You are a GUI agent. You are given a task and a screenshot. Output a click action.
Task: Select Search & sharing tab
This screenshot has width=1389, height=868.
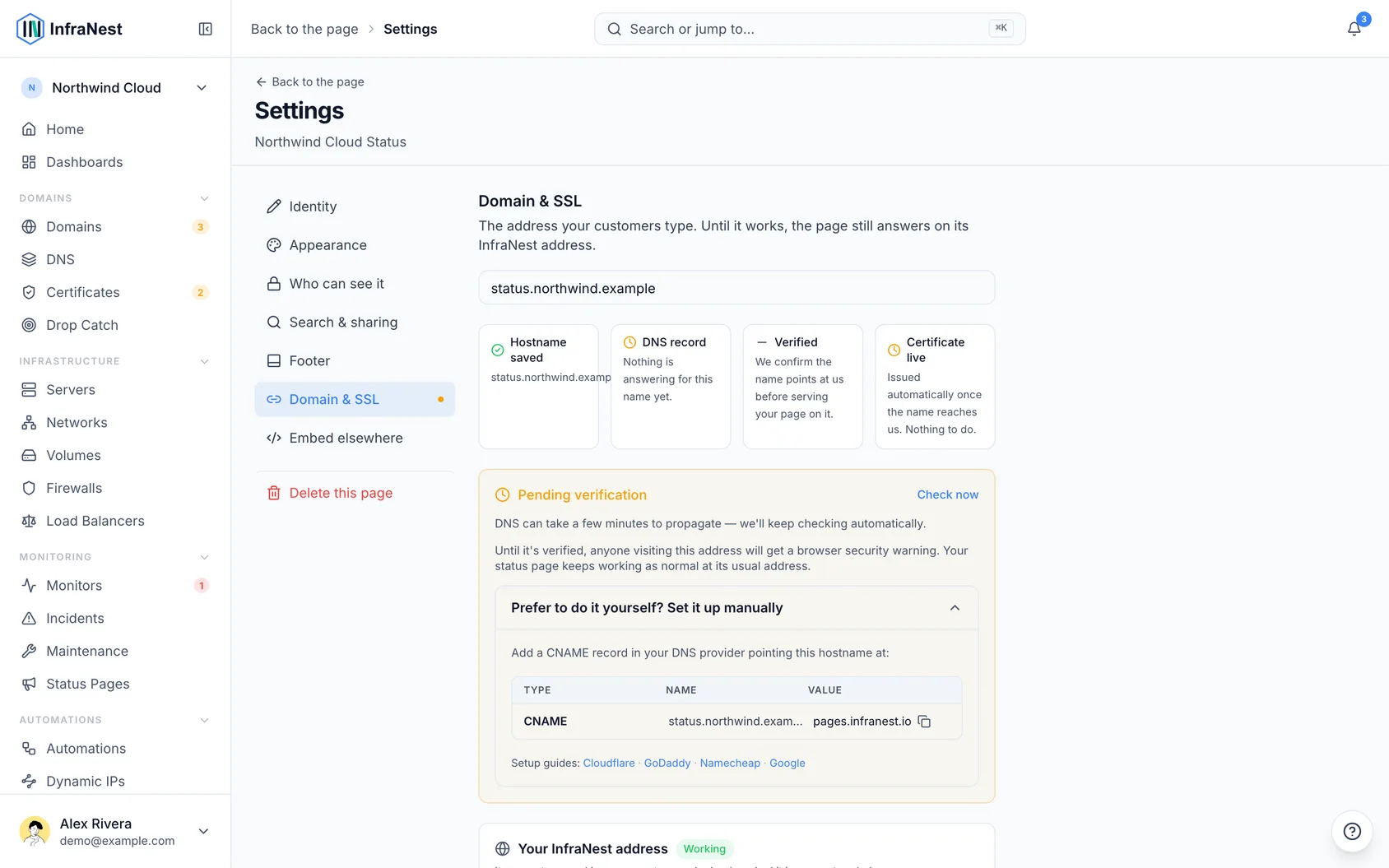[355, 323]
